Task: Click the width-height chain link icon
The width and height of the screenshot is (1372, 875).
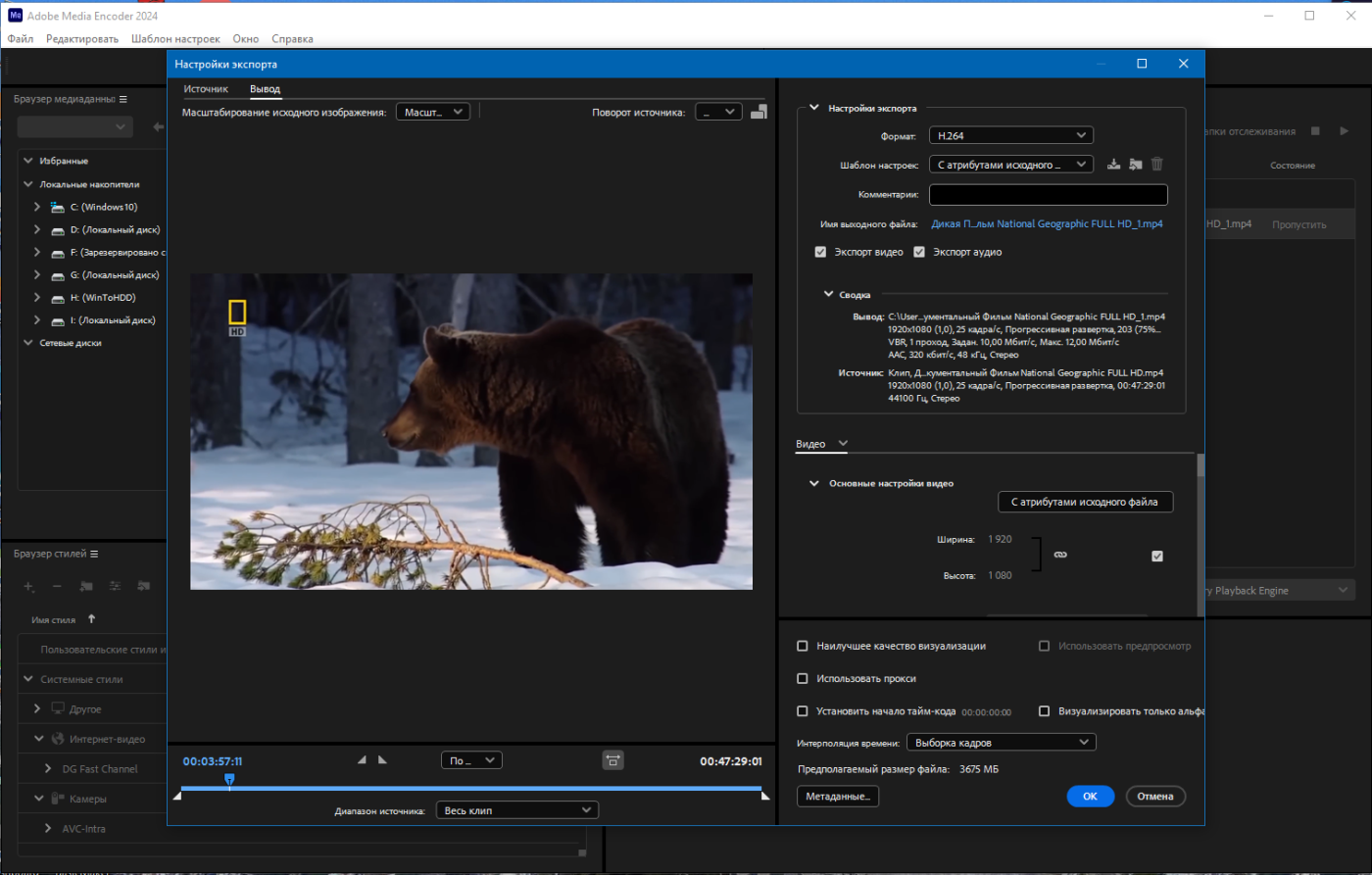Action: tap(1059, 555)
